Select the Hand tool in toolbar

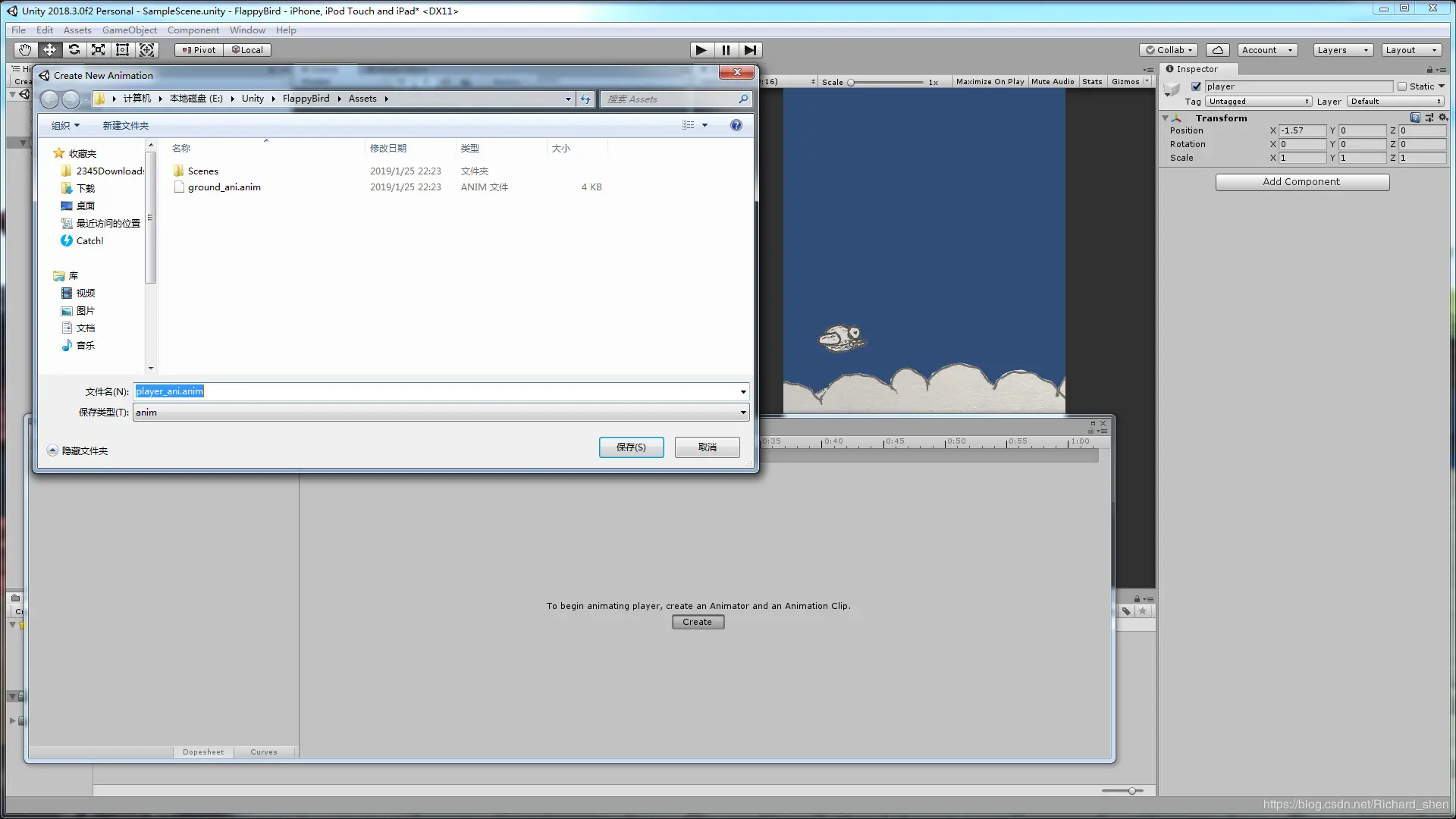[x=25, y=50]
